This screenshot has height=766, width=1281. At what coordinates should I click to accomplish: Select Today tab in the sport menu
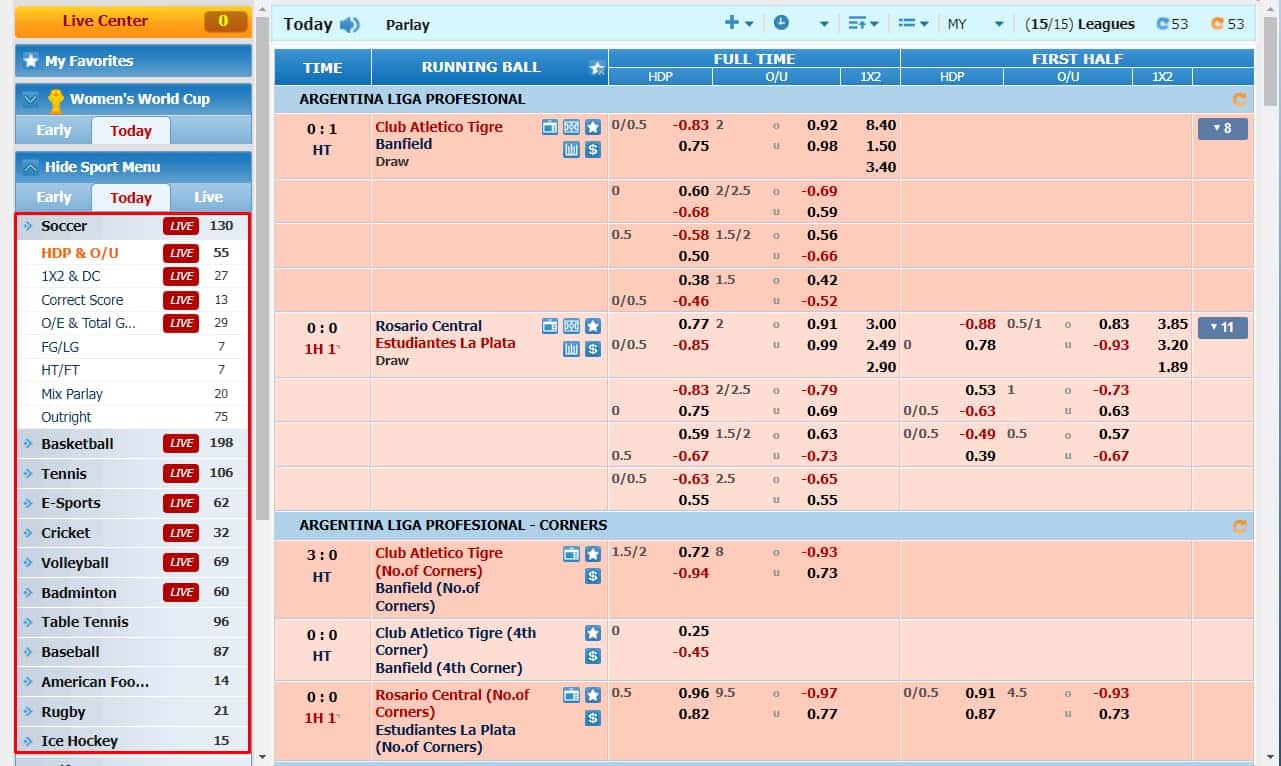[x=131, y=198]
